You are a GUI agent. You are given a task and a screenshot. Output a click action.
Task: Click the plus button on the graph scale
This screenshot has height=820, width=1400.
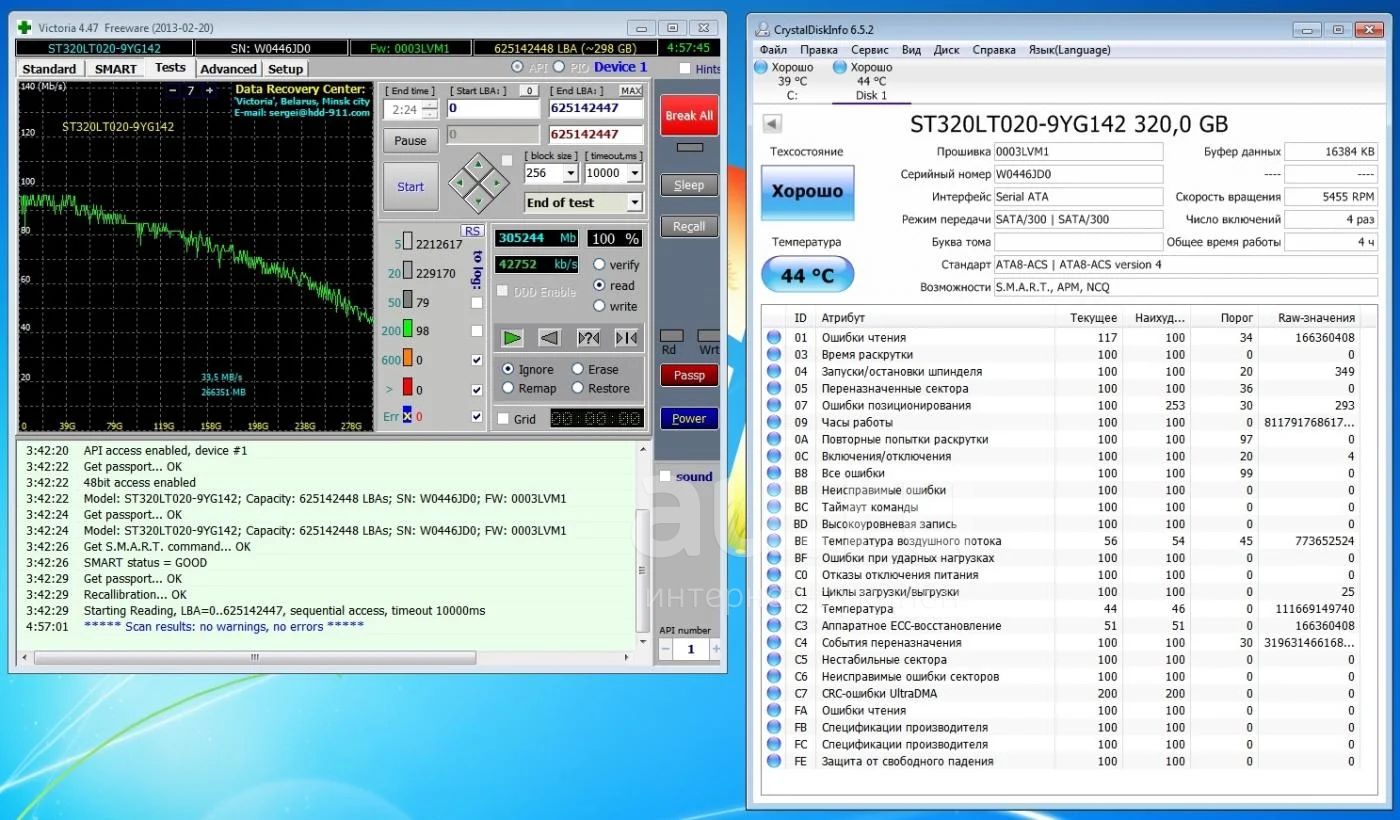coord(208,91)
